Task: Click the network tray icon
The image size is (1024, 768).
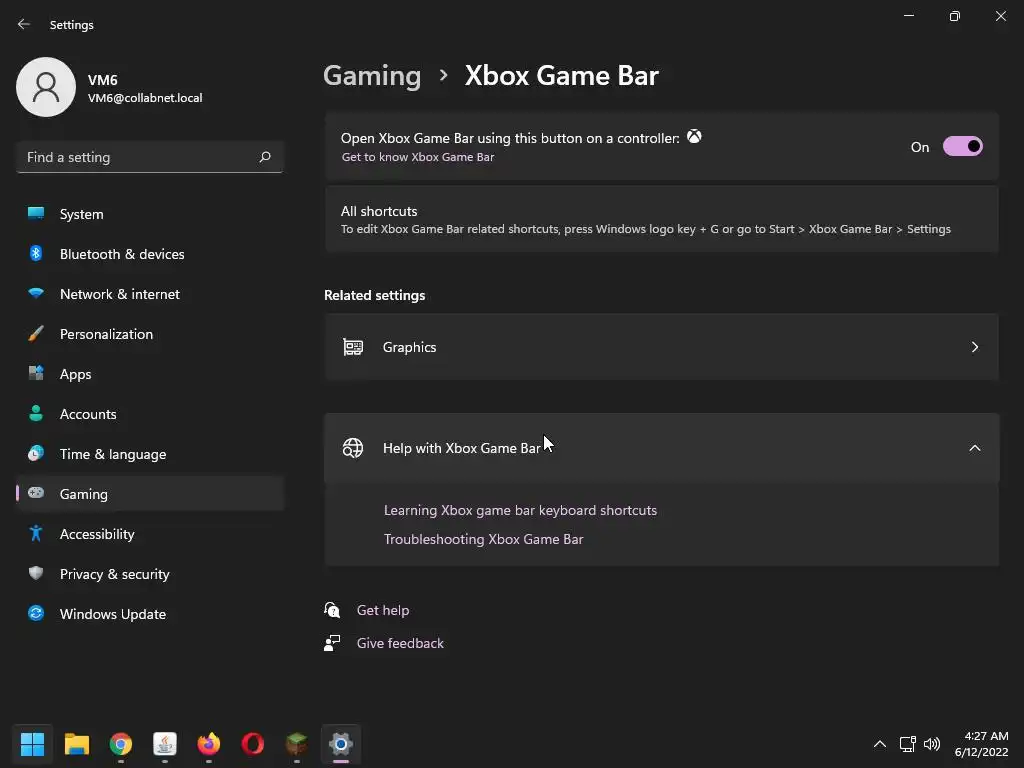Action: pos(907,744)
